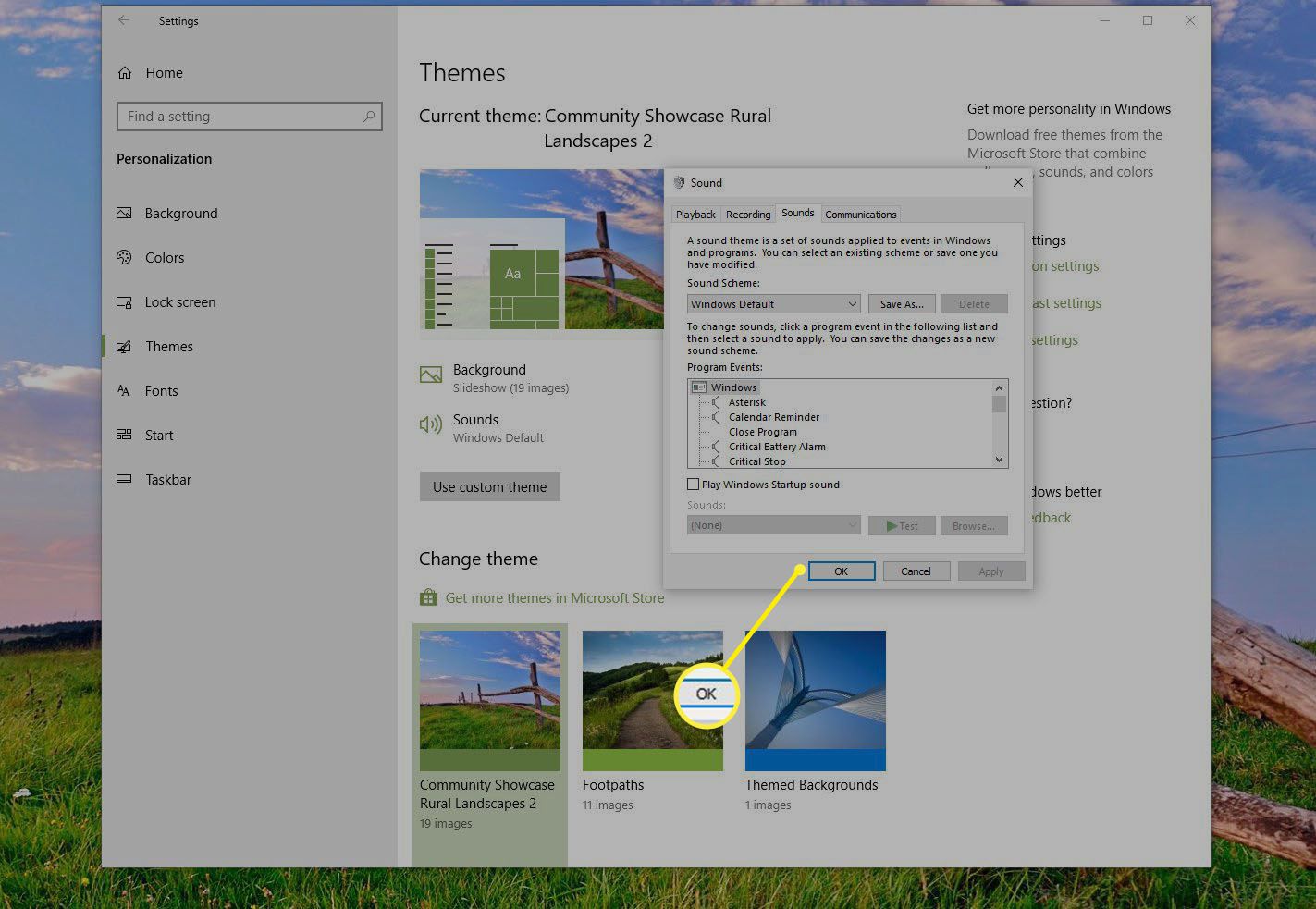Click scroll up arrow in Program Events list
The image size is (1316, 909).
(x=999, y=387)
